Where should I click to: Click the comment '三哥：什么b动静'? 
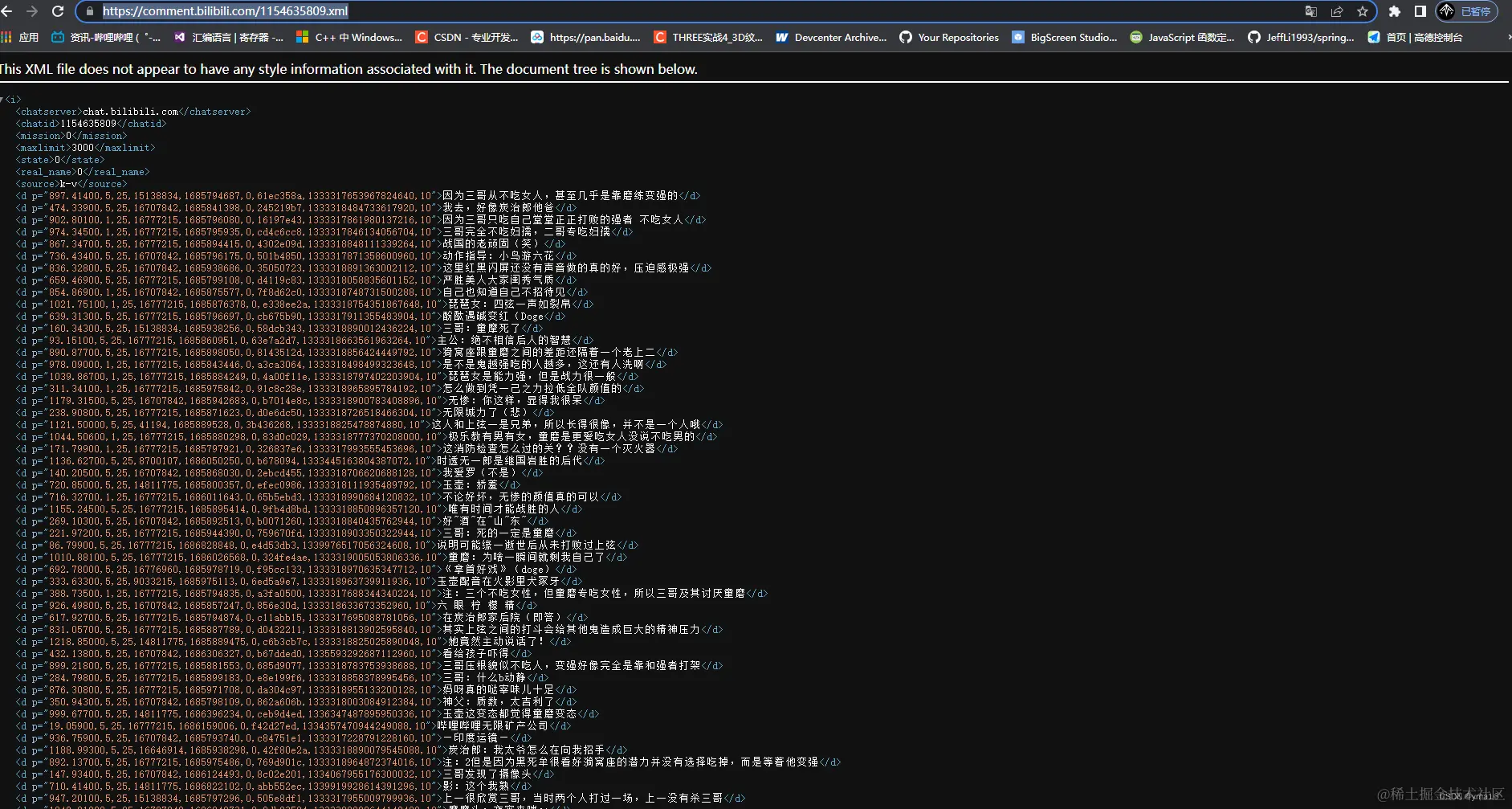tap(484, 678)
